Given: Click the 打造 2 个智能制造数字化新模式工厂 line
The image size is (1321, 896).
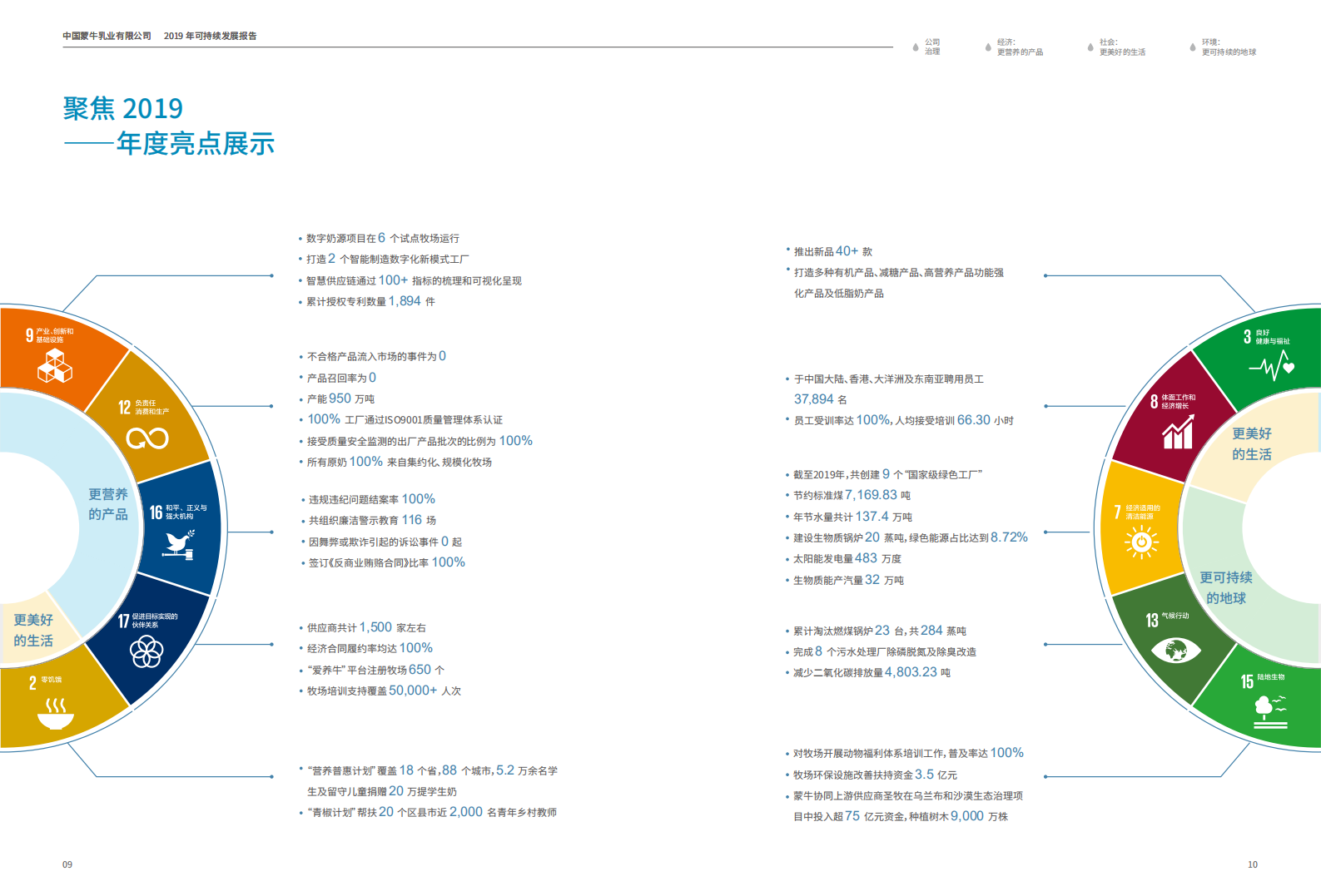Looking at the screenshot, I should [x=387, y=259].
